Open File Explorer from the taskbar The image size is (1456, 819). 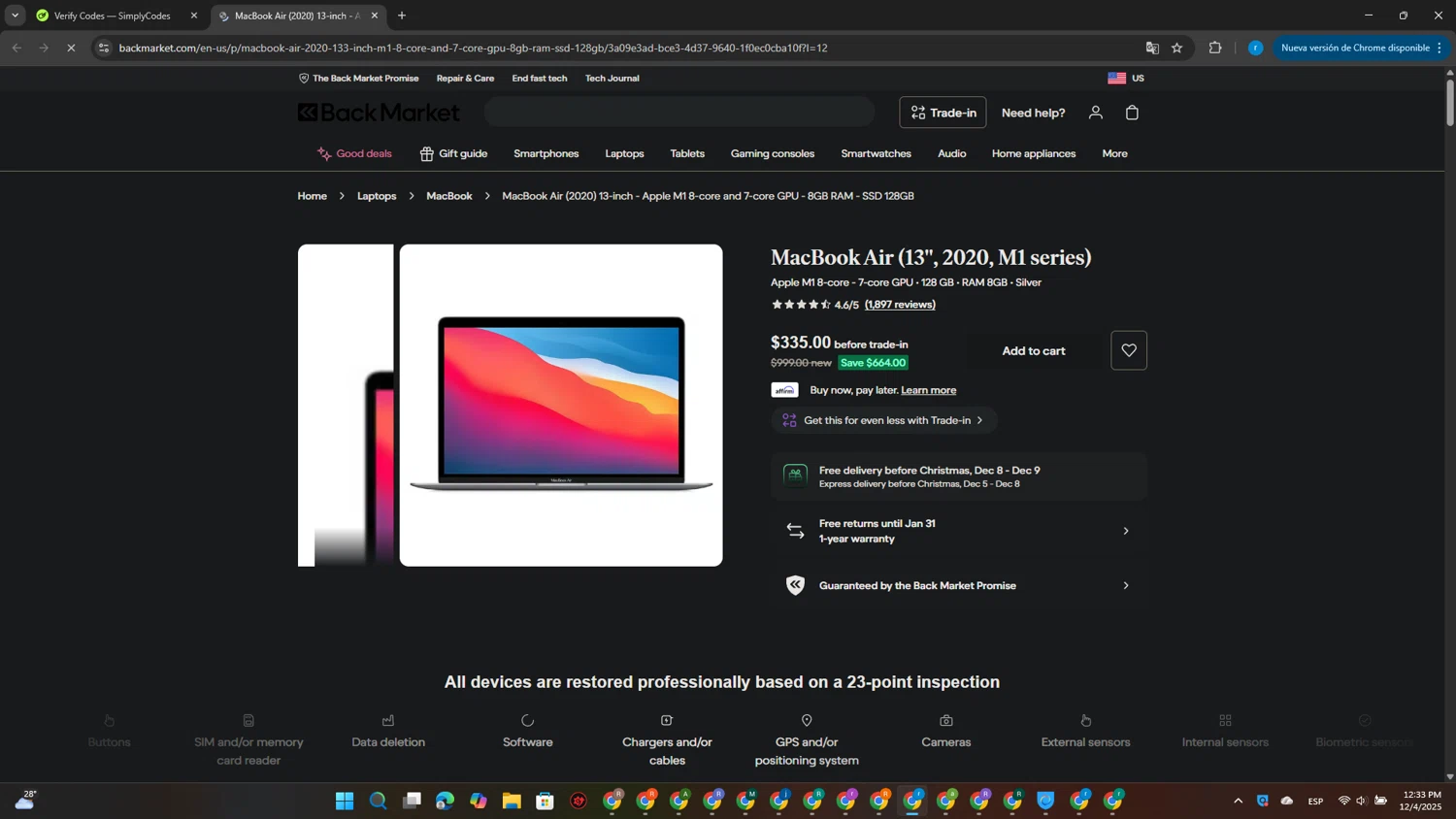point(512,801)
